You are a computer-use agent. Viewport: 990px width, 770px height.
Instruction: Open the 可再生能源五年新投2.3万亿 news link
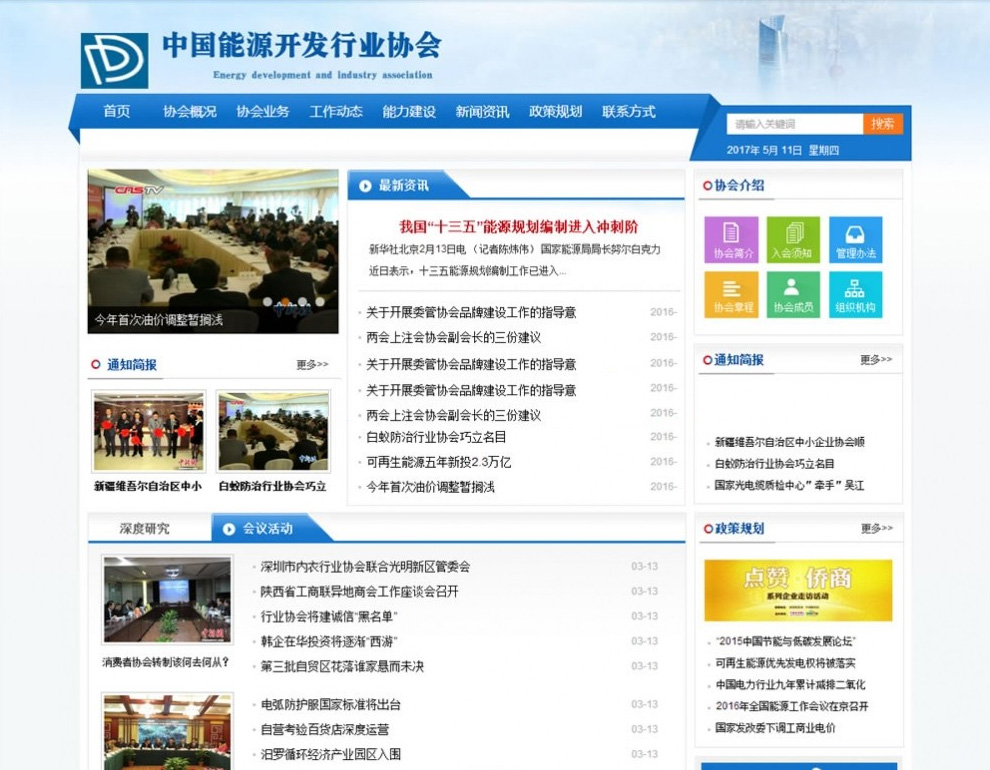click(x=438, y=462)
